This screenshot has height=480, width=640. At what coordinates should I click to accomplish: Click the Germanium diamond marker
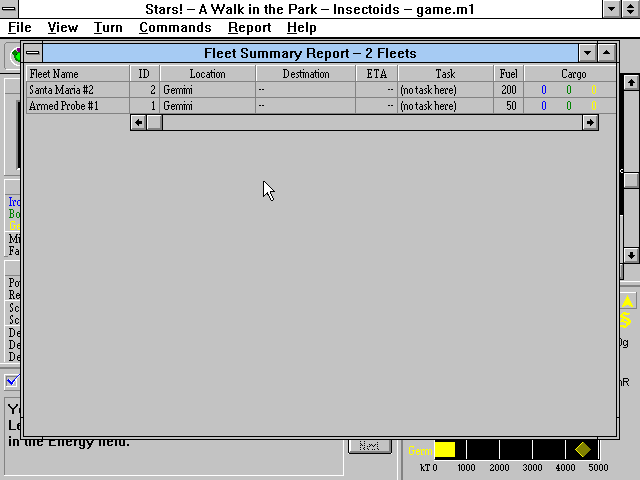click(582, 450)
